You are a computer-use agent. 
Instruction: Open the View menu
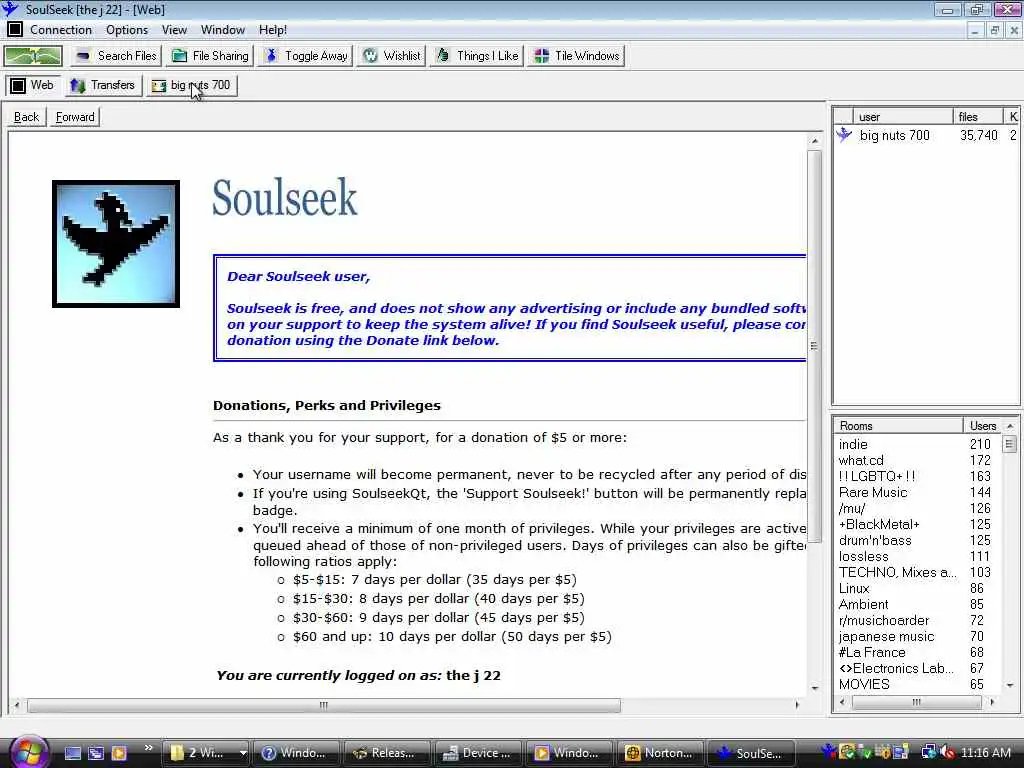(174, 30)
